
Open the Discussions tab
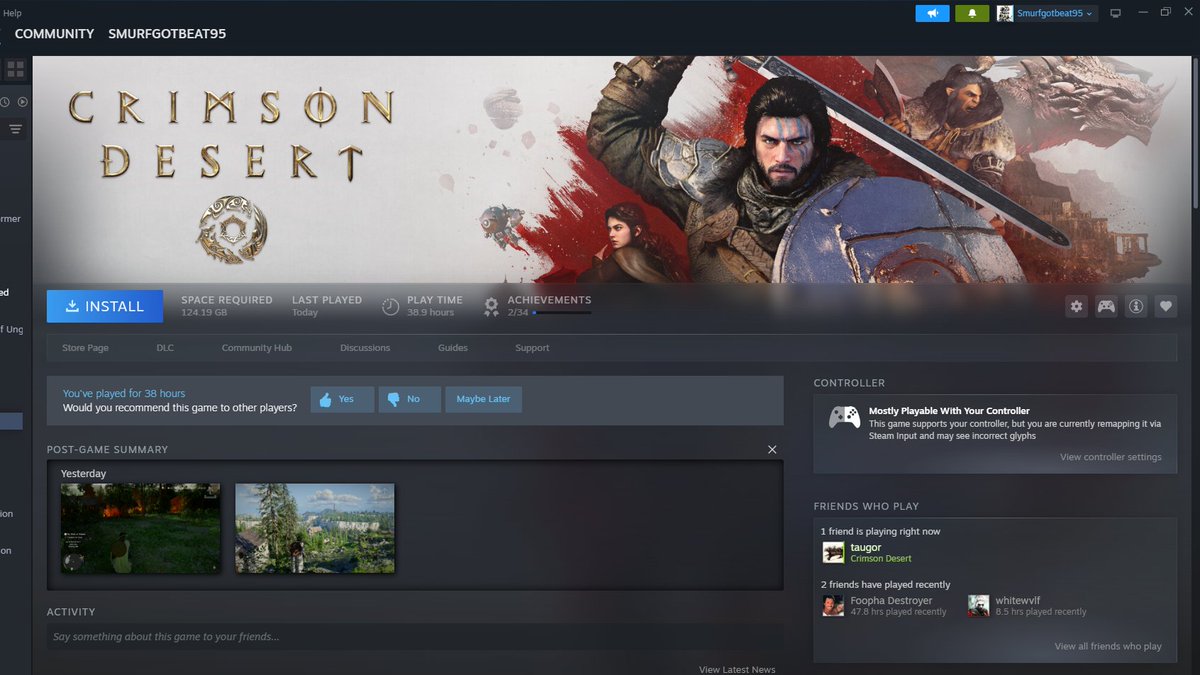pos(365,348)
